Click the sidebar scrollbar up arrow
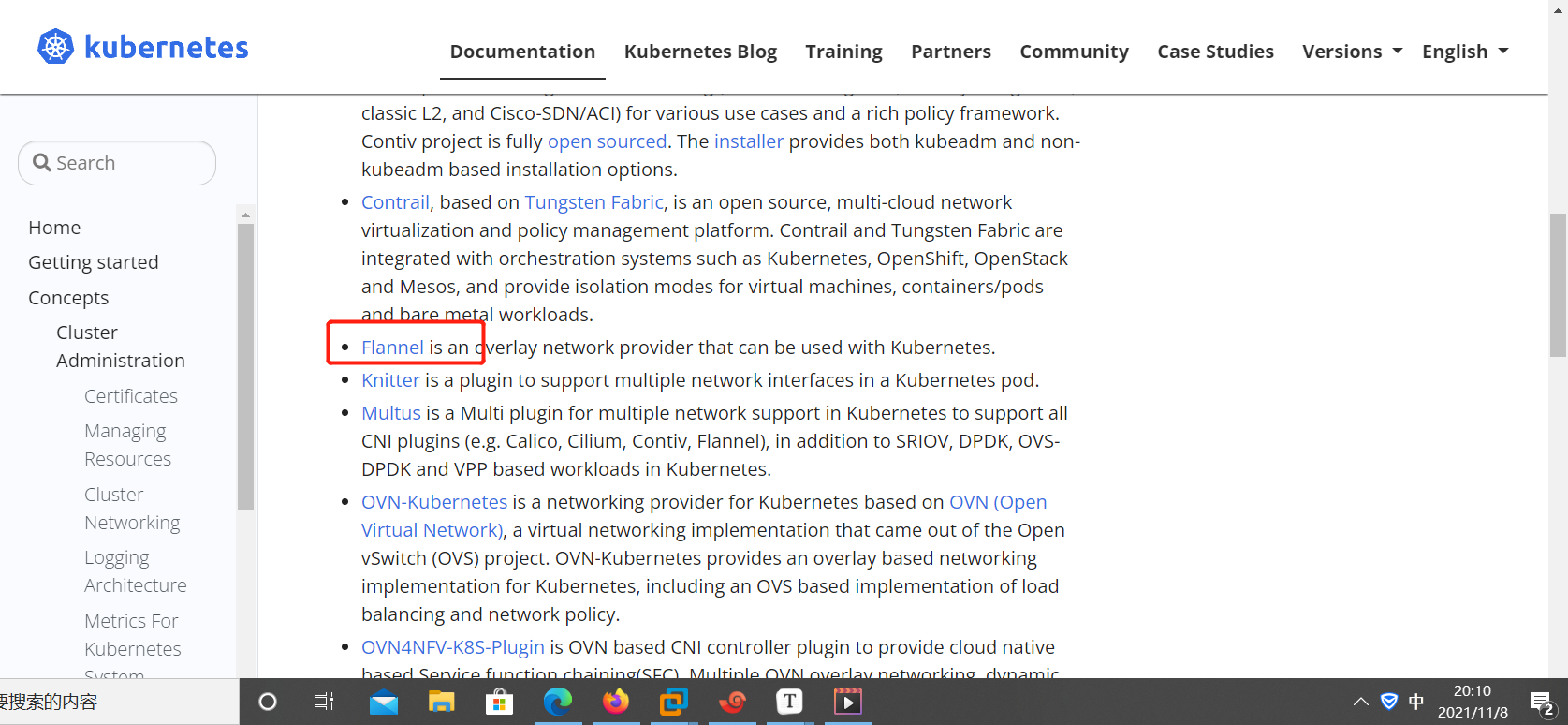This screenshot has height=725, width=1568. [x=245, y=215]
